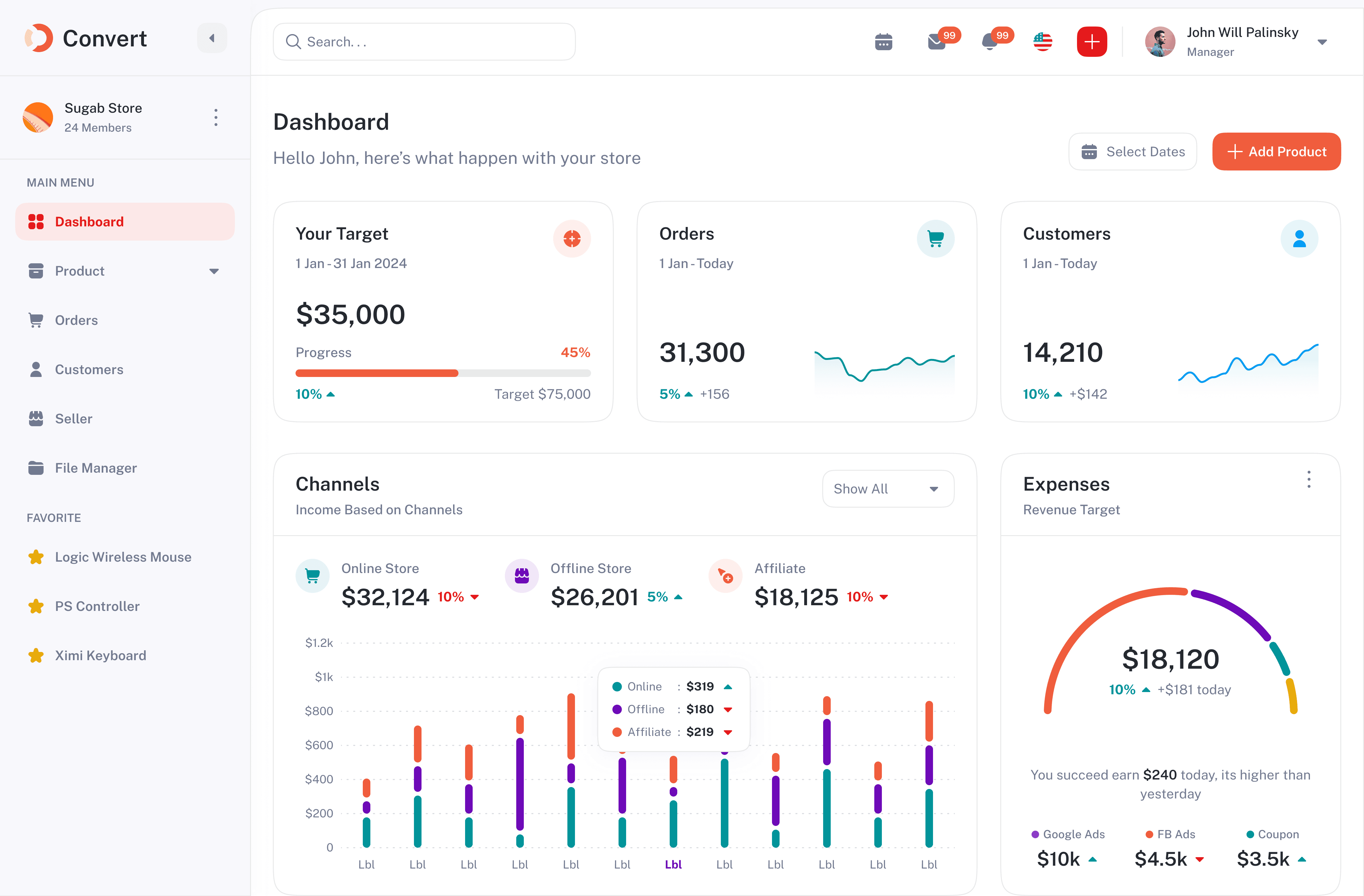1364x896 pixels.
Task: Click the calendar icon in top bar
Action: click(x=883, y=42)
